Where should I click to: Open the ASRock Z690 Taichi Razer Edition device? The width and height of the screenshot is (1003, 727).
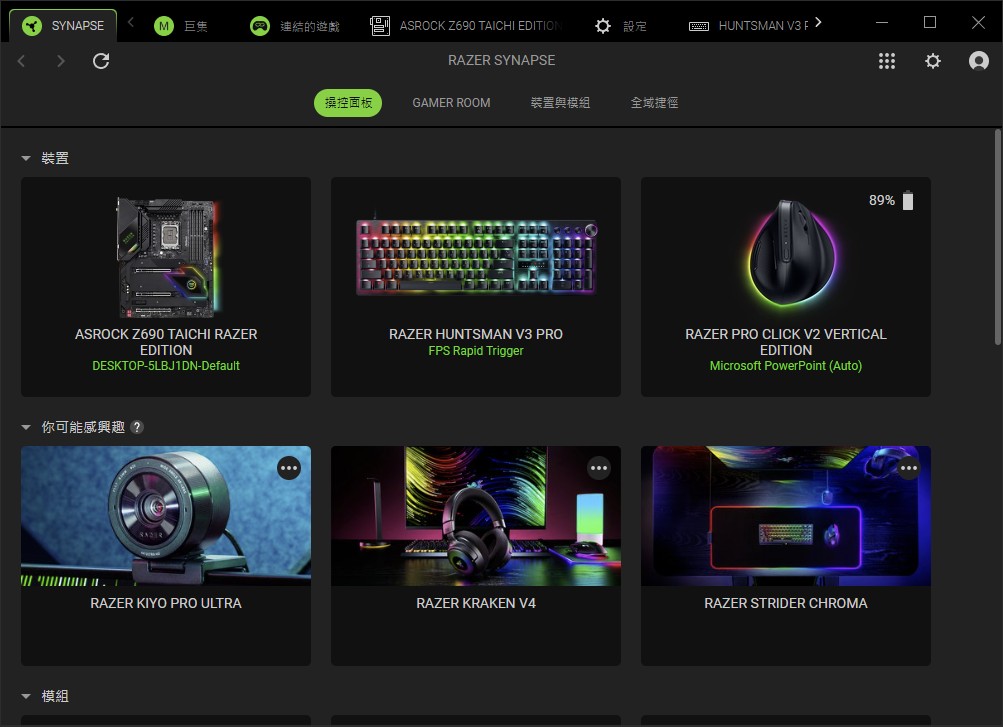point(166,287)
